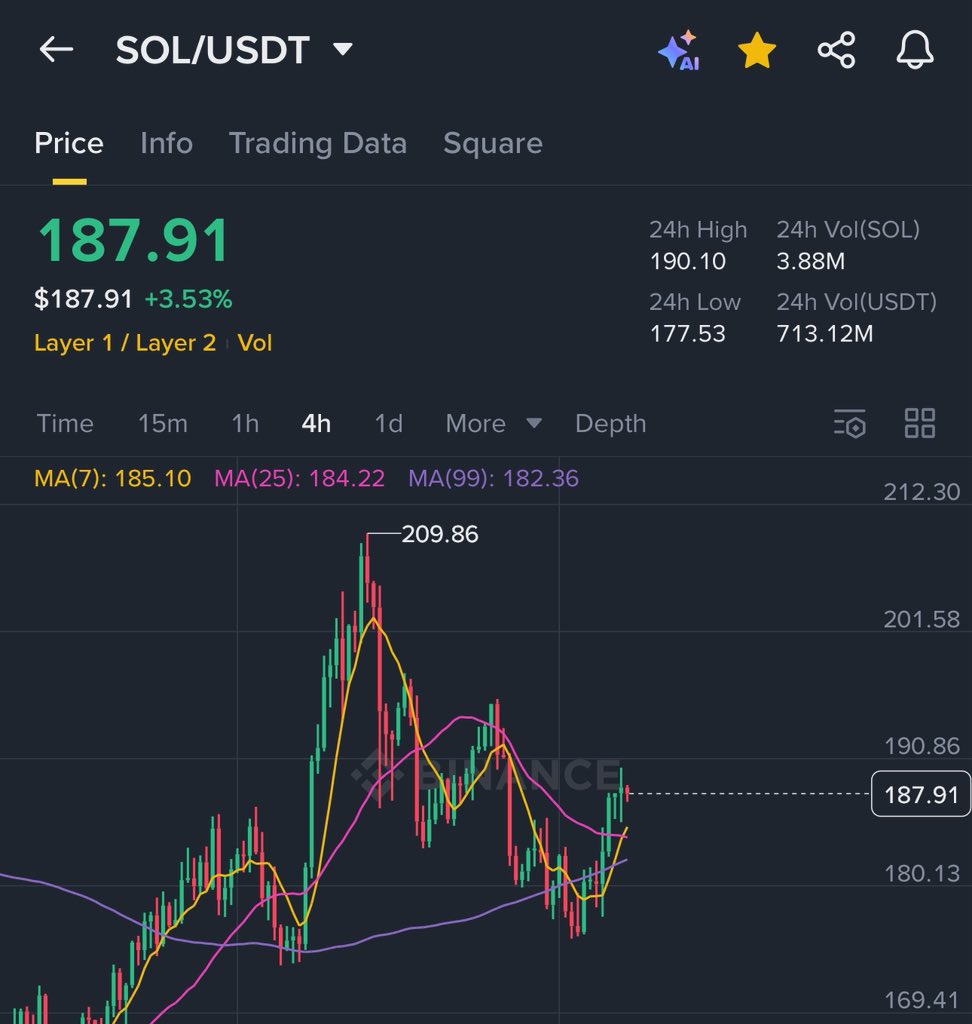Screen dimensions: 972x1024
Task: Switch chart to 1d interval
Action: pyautogui.click(x=388, y=424)
